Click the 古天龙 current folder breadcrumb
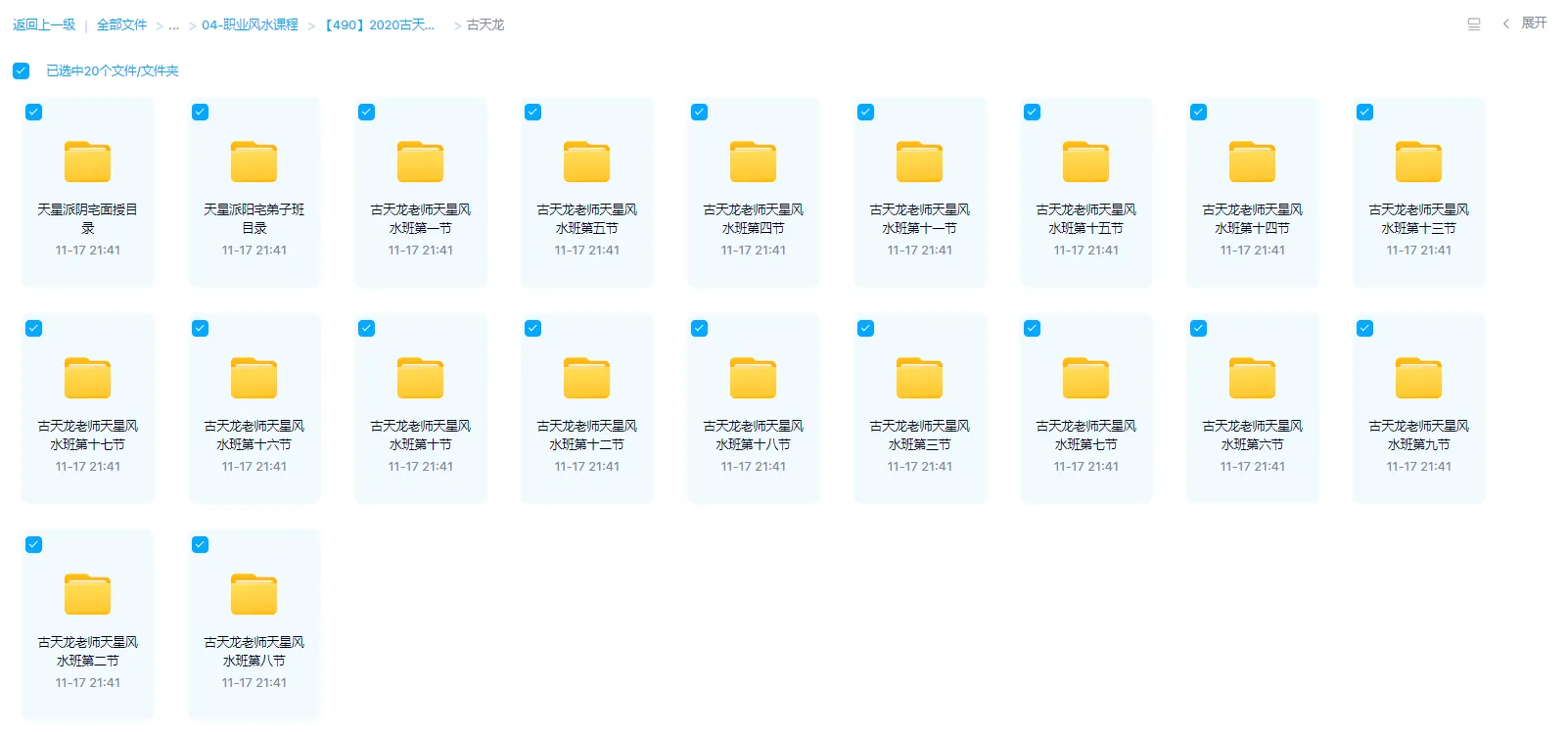Image resolution: width=1568 pixels, height=734 pixels. coord(485,24)
